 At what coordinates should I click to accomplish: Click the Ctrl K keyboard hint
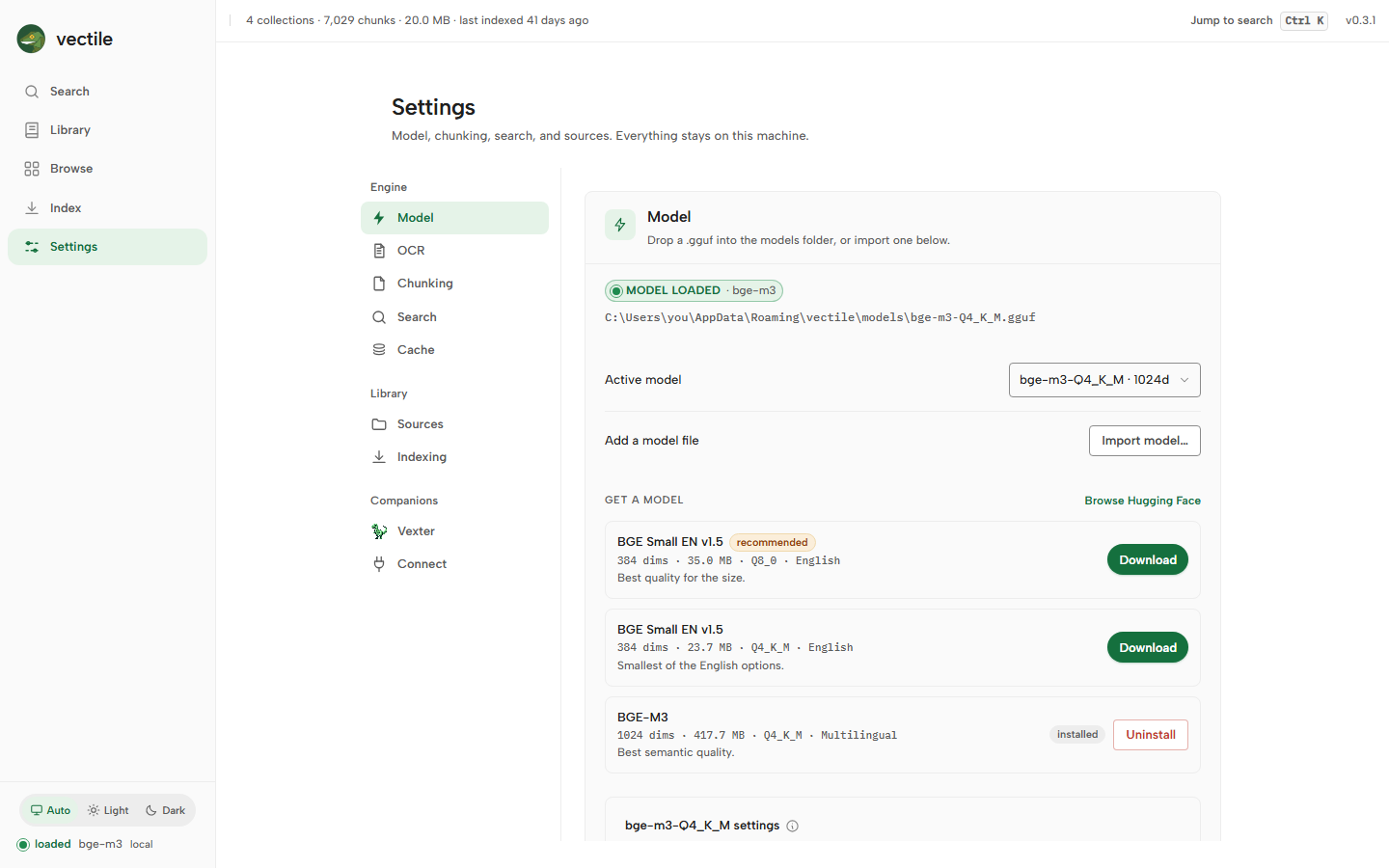tap(1304, 21)
